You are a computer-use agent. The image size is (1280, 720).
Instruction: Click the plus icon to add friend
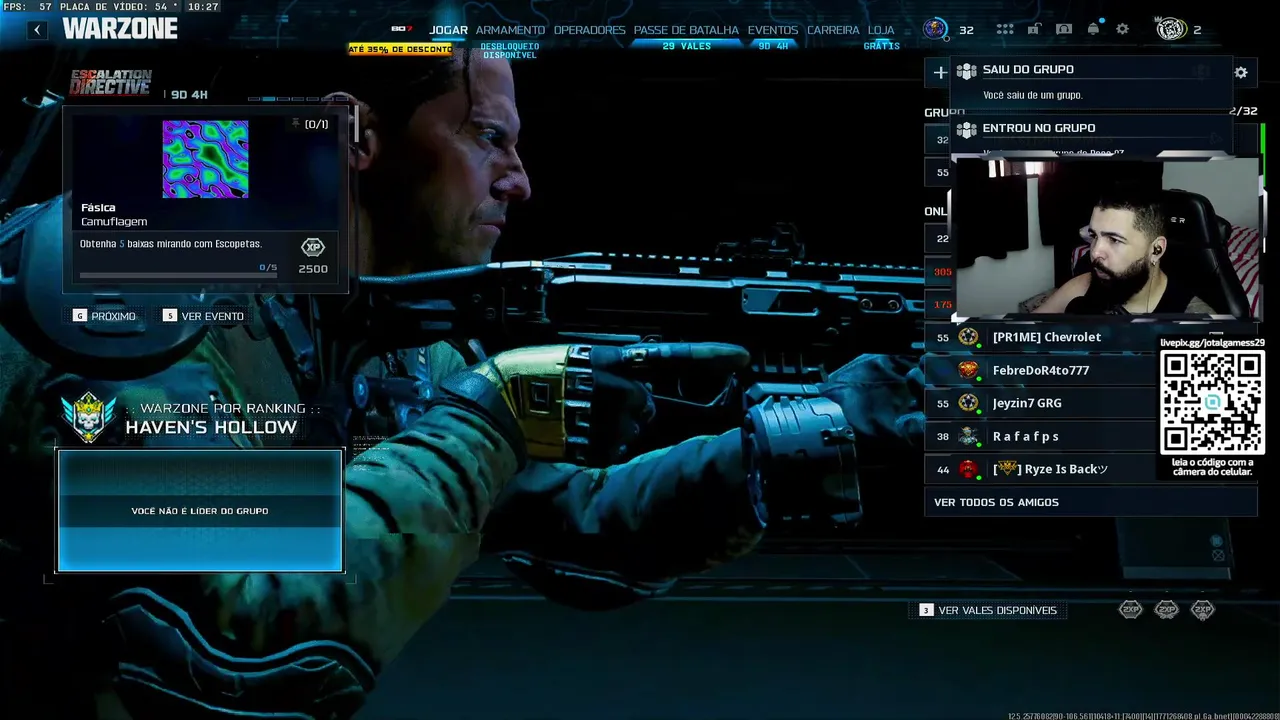coord(940,72)
